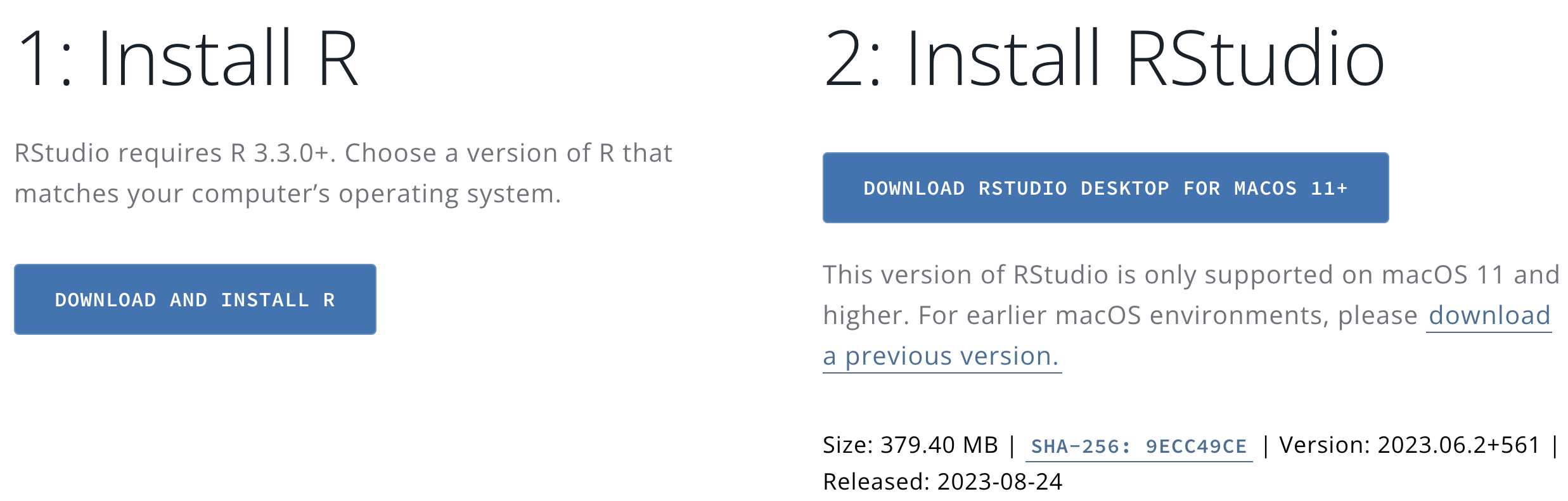Click matches your computer's operating system line

coord(288,194)
